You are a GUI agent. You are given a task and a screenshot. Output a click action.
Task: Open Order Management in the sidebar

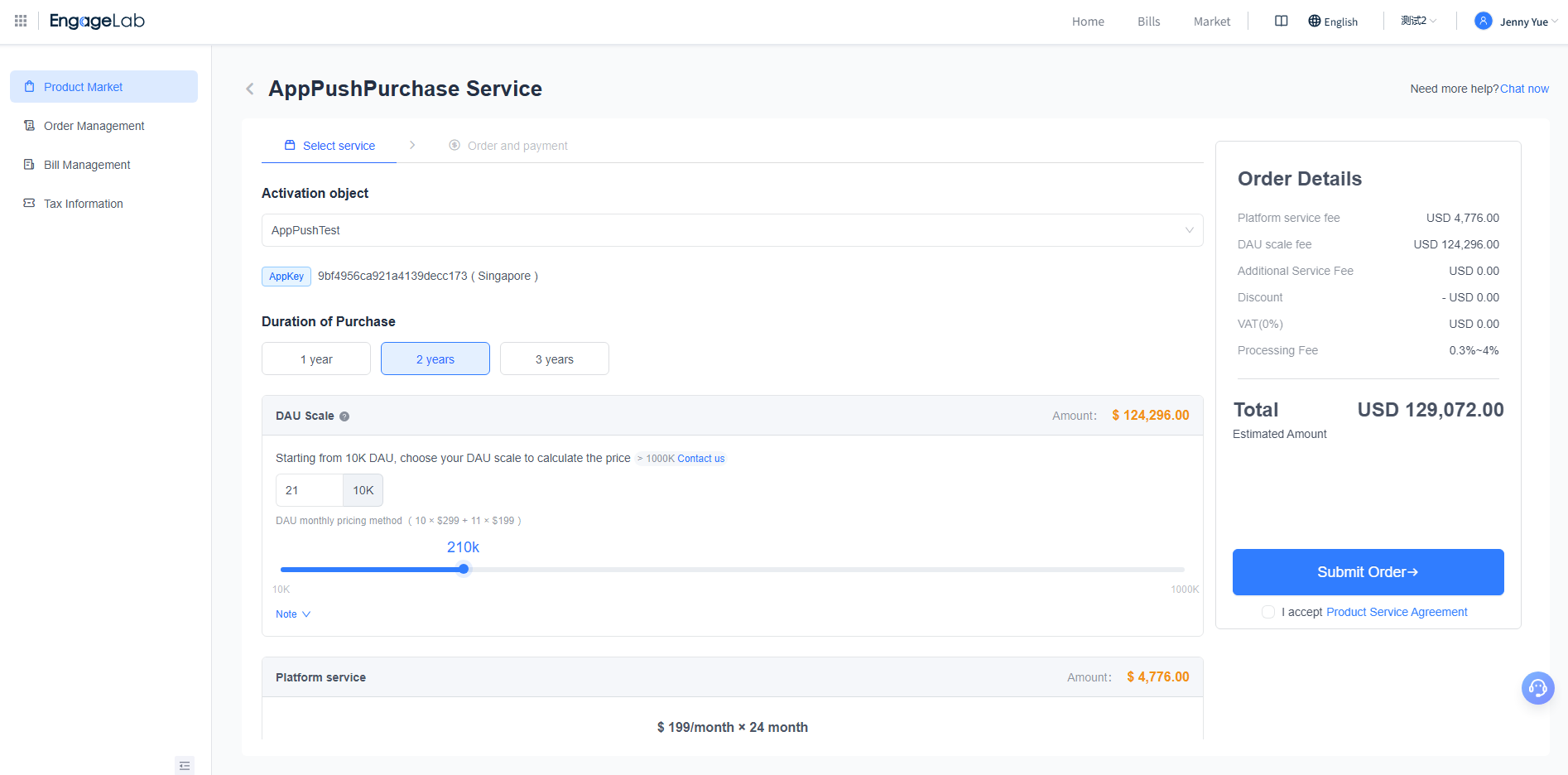[103, 125]
